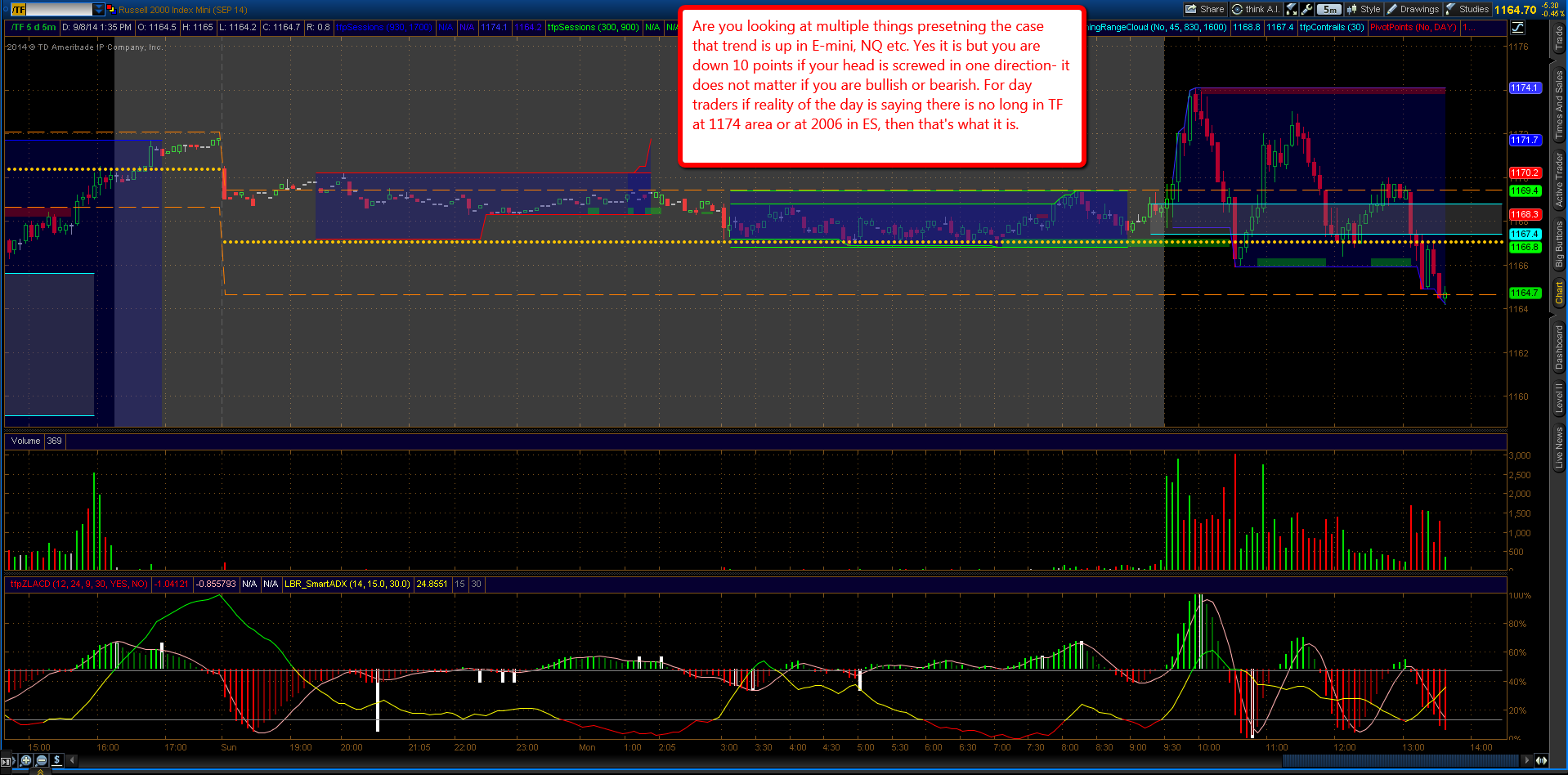Click the green 1164.7 price bubble
The width and height of the screenshot is (1568, 775).
coord(1525,293)
